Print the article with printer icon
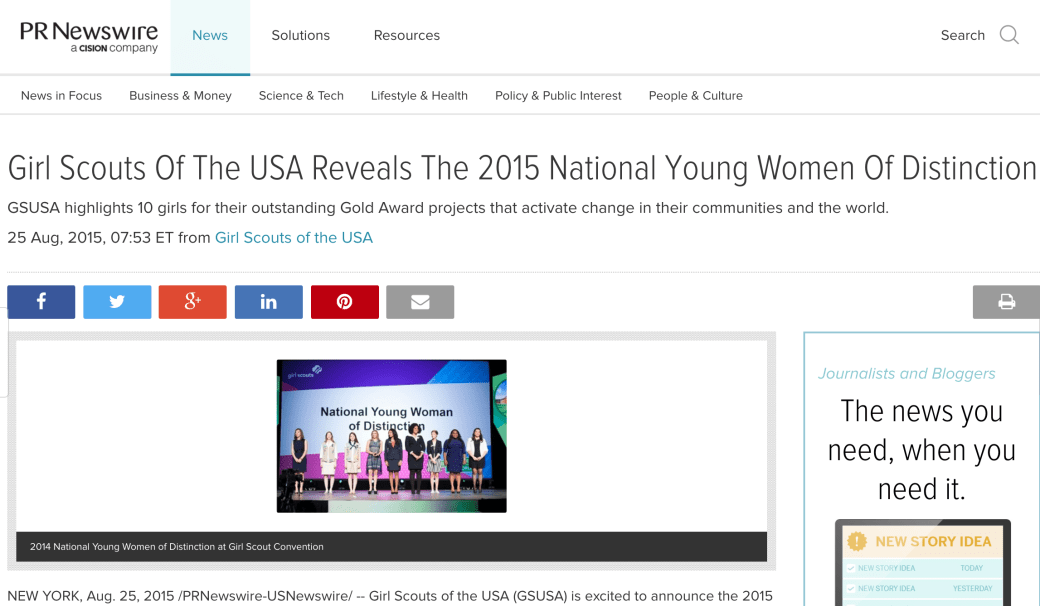Image resolution: width=1040 pixels, height=606 pixels. click(1006, 302)
